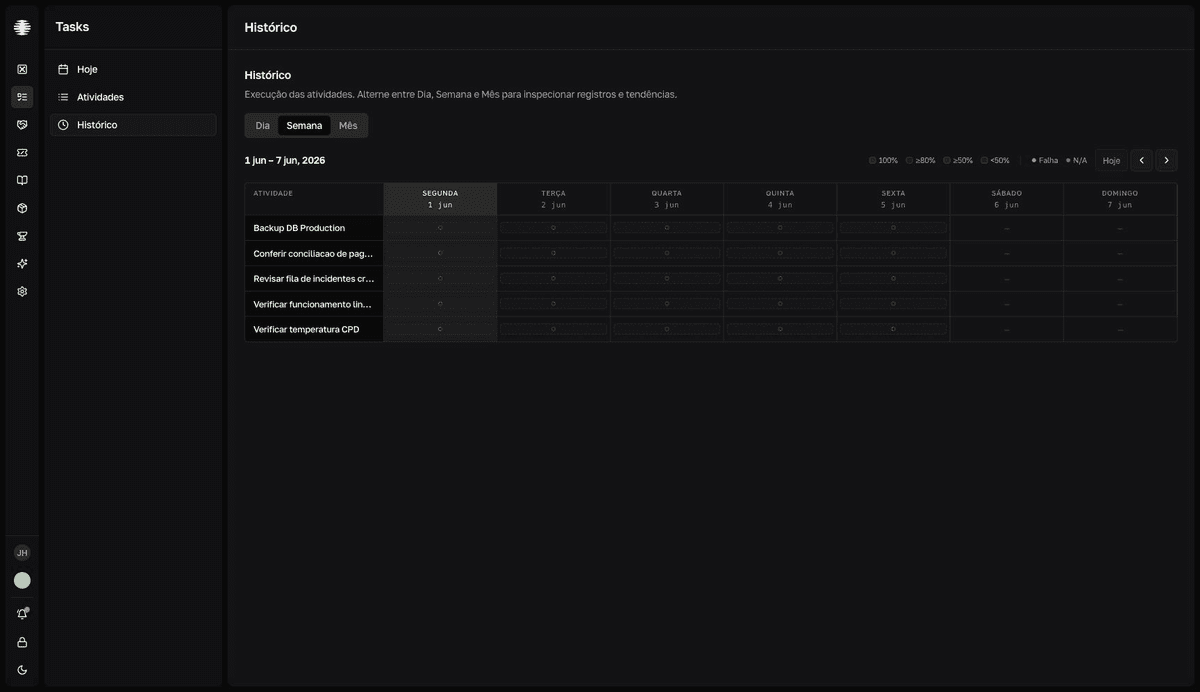This screenshot has width=1200, height=692.
Task: Select Histórico in Tasks sidebar
Action: point(133,125)
